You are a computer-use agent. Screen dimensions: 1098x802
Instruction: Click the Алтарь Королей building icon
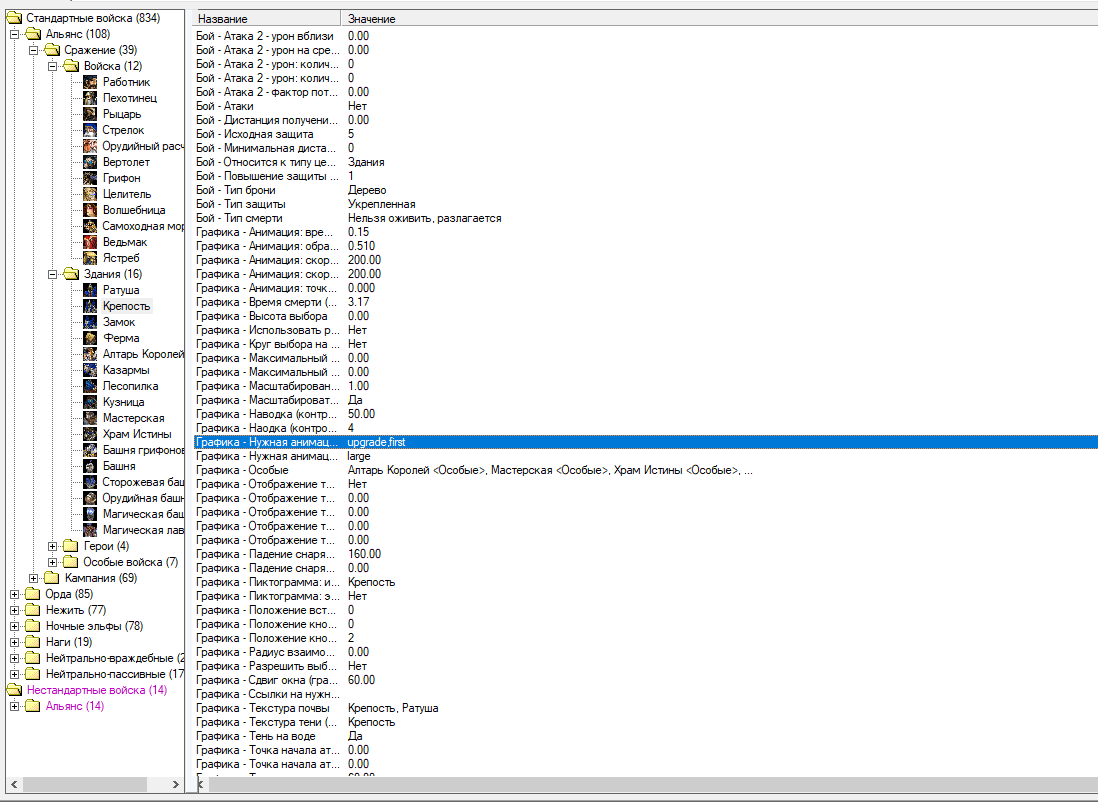(90, 354)
